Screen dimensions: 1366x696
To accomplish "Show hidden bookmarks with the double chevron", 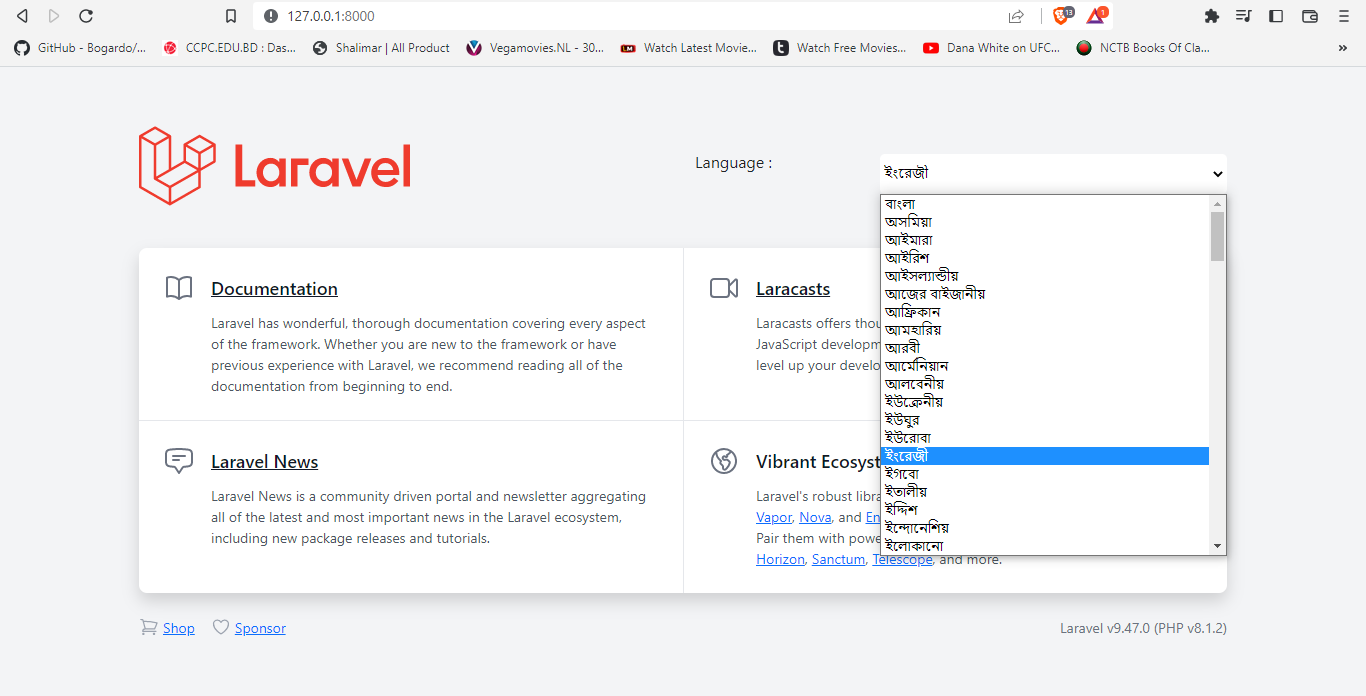I will [x=1342, y=47].
